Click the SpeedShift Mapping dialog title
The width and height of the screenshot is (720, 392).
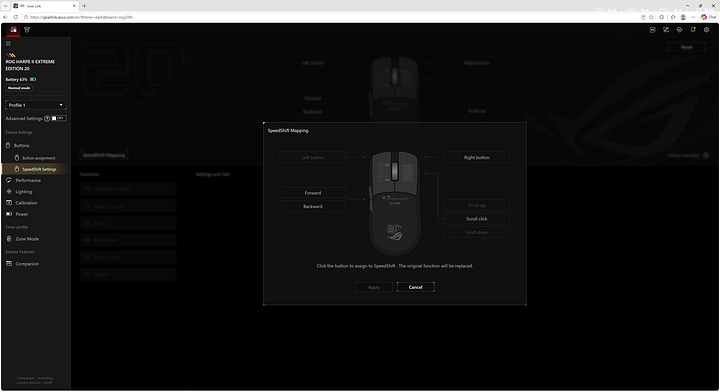288,131
